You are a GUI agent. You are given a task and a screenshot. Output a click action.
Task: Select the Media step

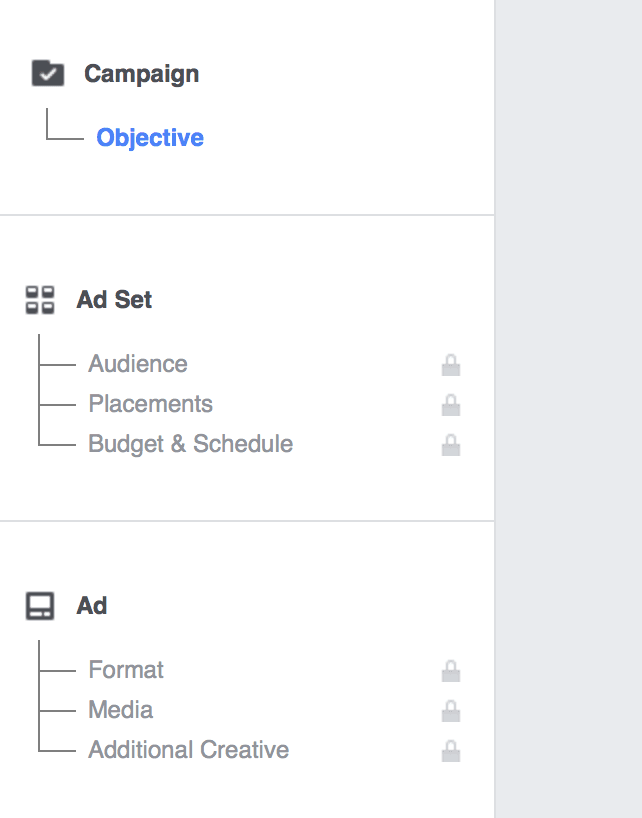coord(120,710)
